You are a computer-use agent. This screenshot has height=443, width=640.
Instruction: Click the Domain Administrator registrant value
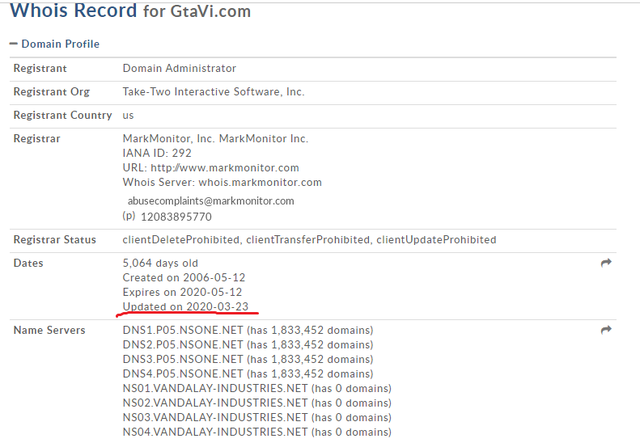click(179, 68)
